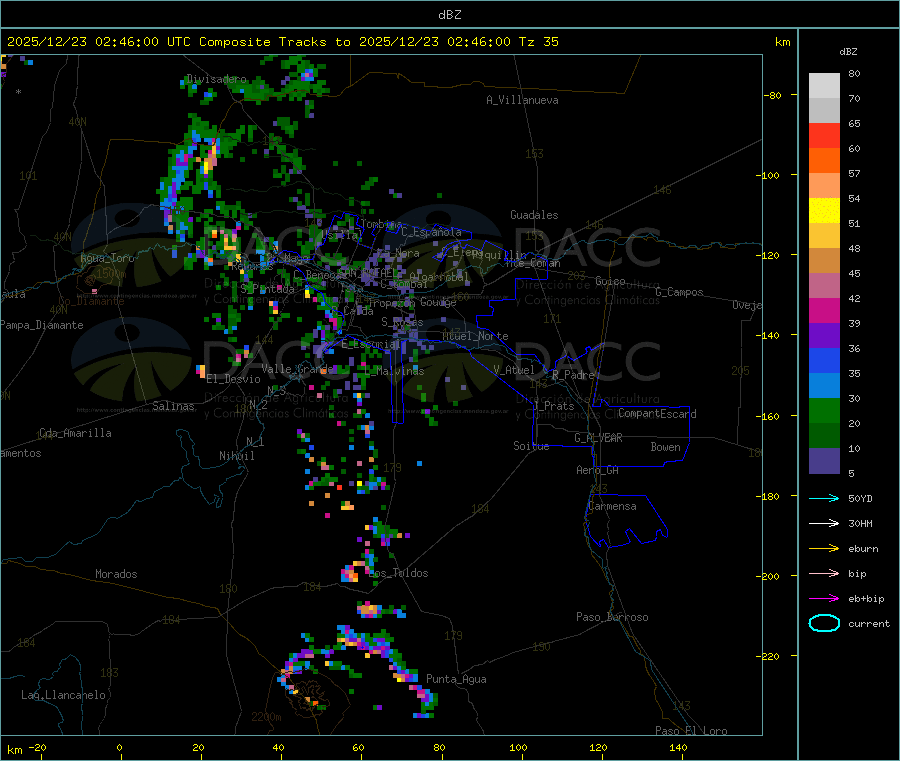Click the 65 dBZ red color swatch
The height and width of the screenshot is (761, 900).
824,135
